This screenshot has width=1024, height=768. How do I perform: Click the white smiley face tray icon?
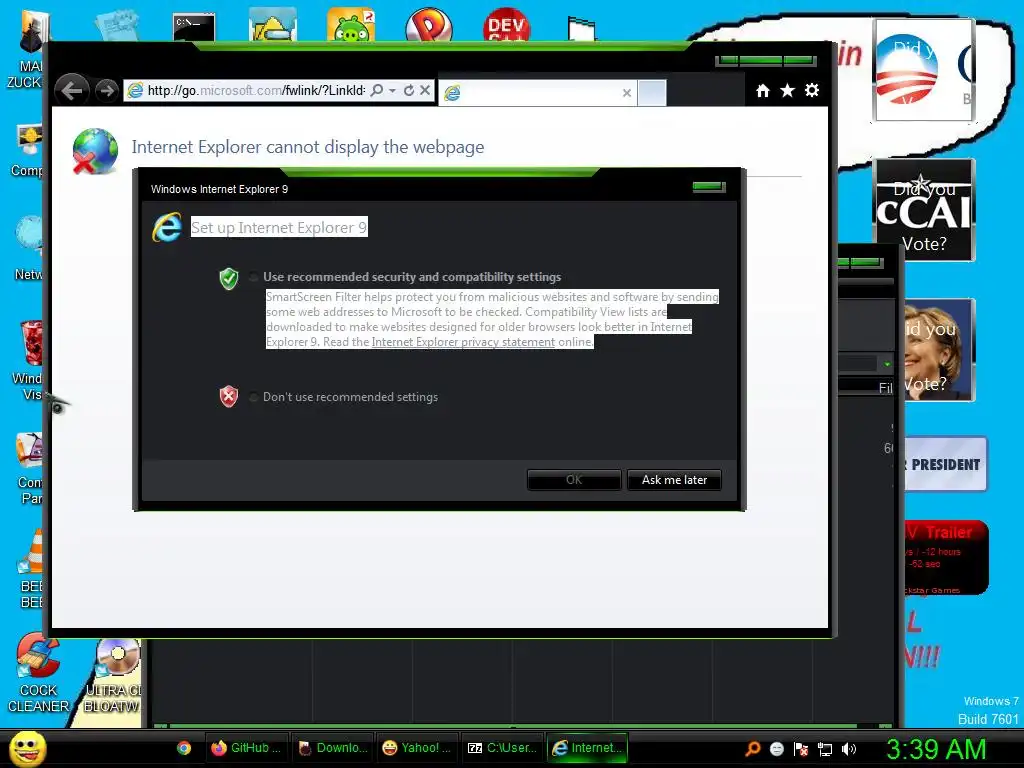(x=776, y=749)
